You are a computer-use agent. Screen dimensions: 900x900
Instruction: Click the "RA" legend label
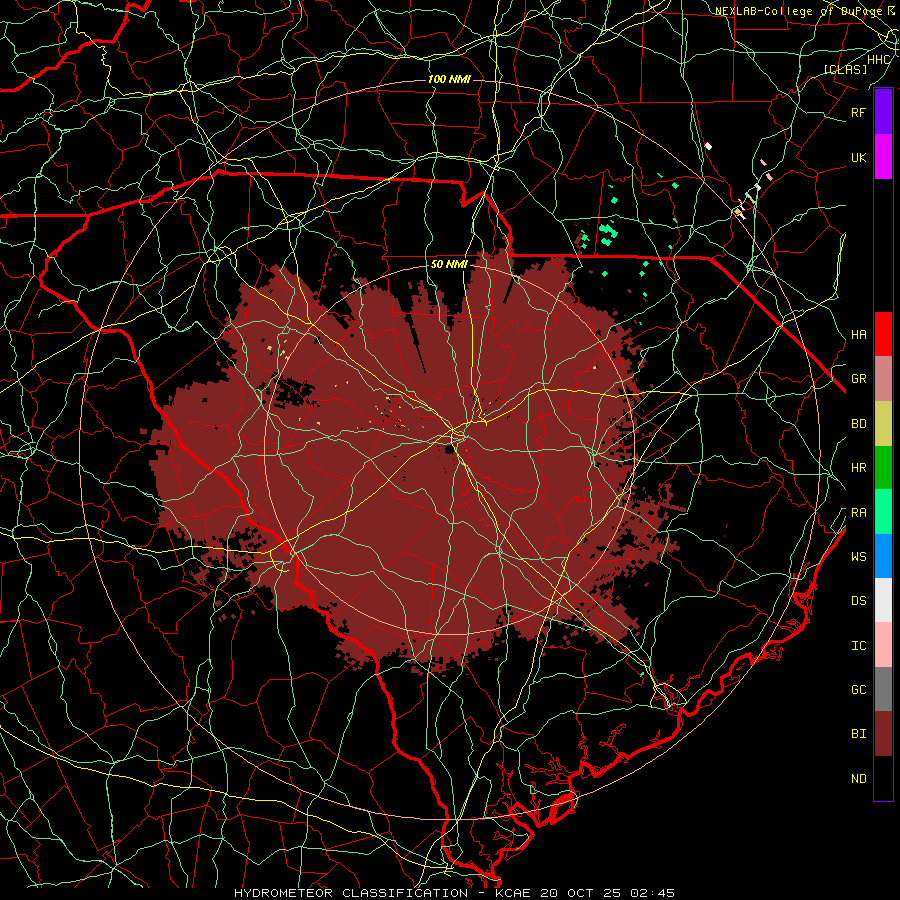[858, 513]
